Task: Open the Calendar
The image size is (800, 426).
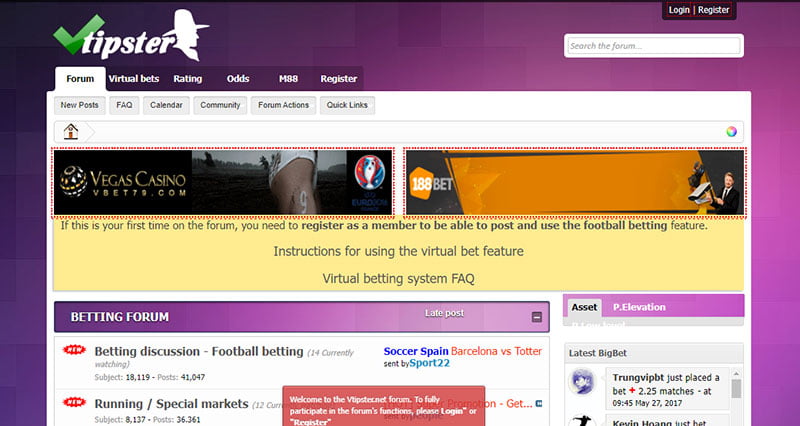Action: tap(166, 105)
